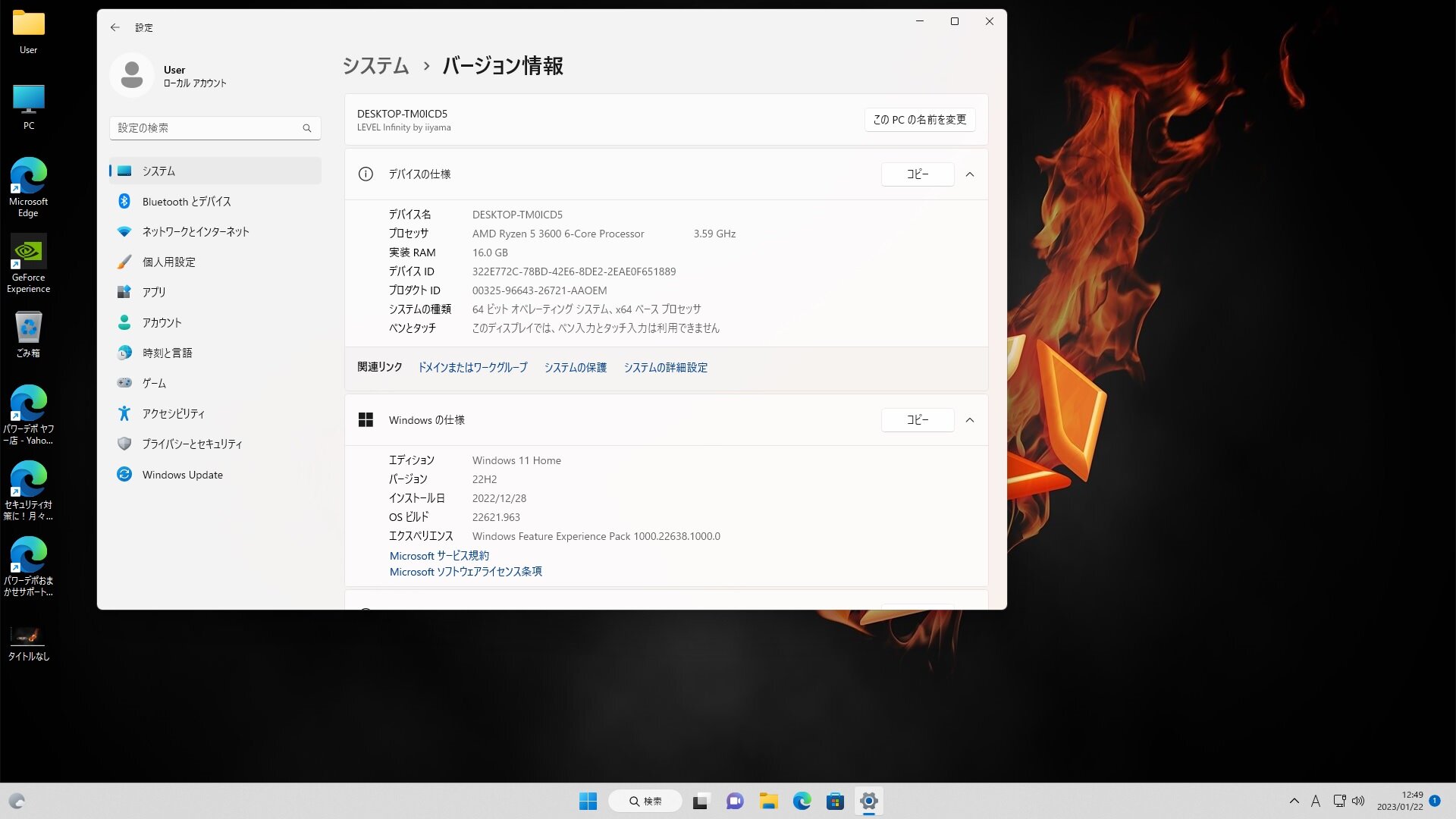Open Microsoft サービス規約 link

tap(439, 556)
